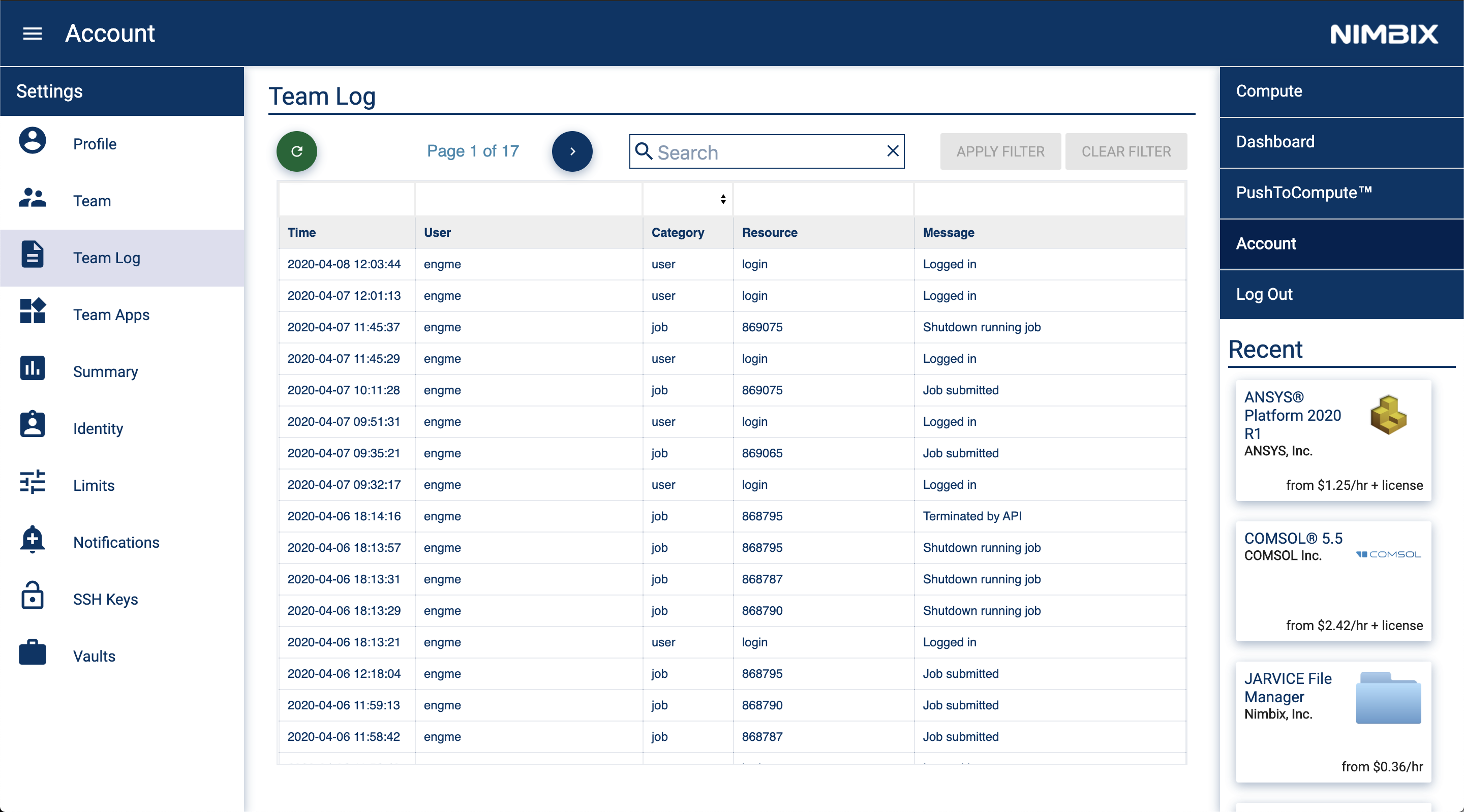Image resolution: width=1464 pixels, height=812 pixels.
Task: Click the search input field
Action: (x=766, y=151)
